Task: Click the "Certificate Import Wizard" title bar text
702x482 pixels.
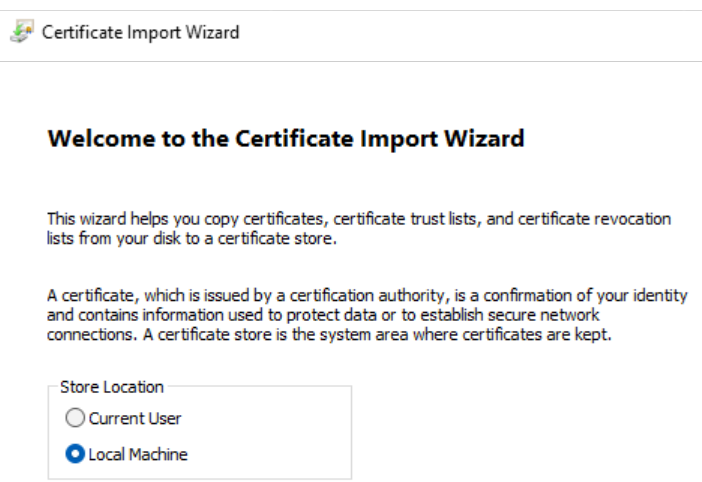Action: [140, 32]
